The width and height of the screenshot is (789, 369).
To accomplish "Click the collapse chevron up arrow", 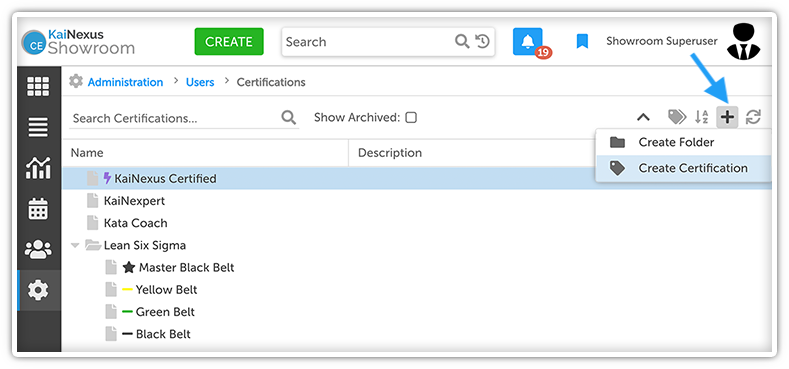I will (x=643, y=118).
